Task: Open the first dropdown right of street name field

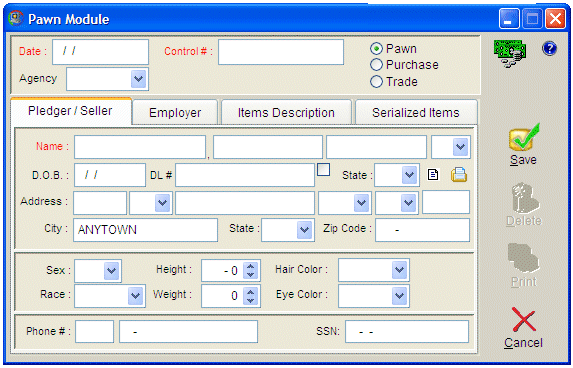Action: pyautogui.click(x=361, y=202)
